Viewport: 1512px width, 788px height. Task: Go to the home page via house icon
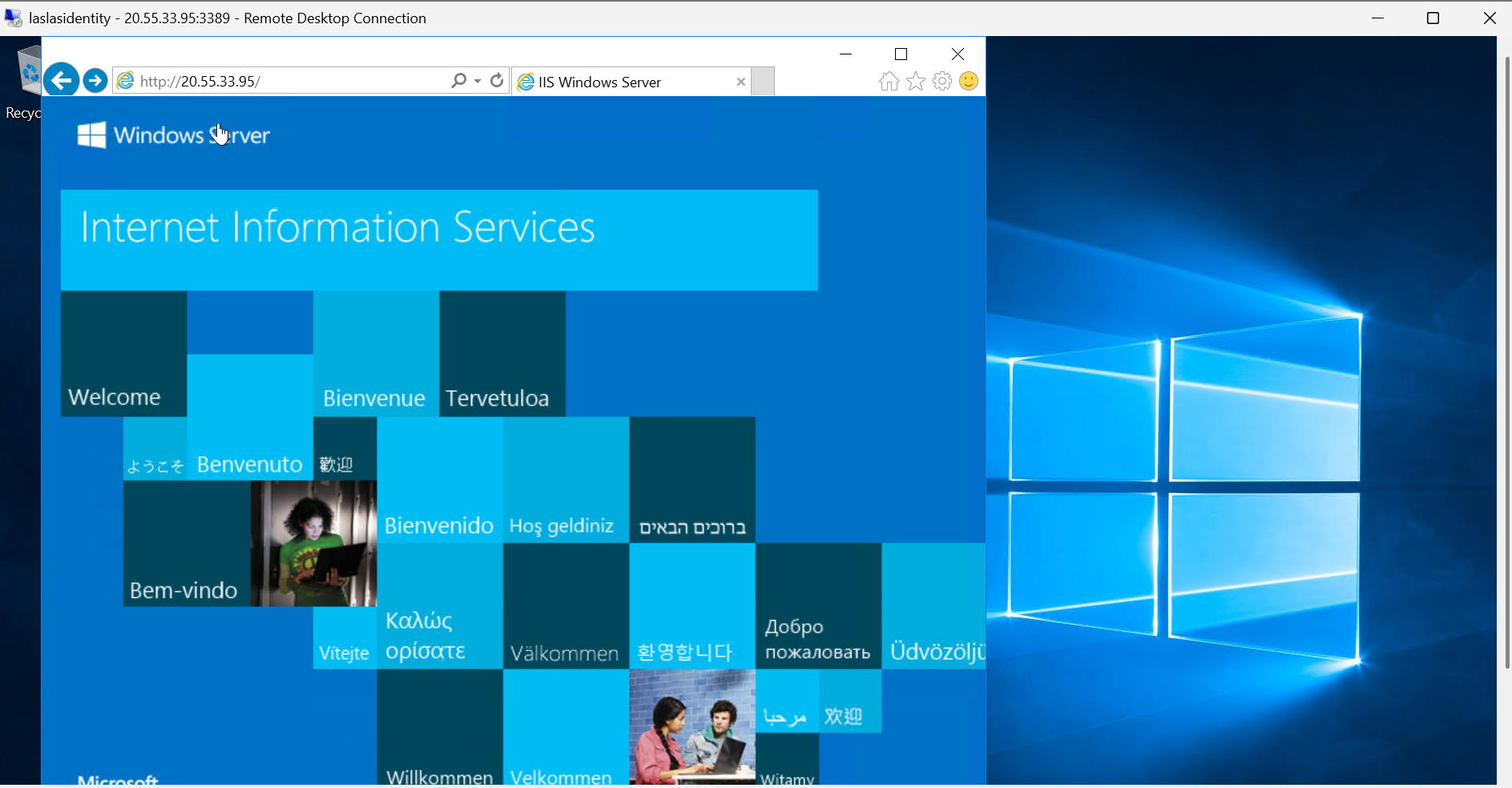(x=889, y=81)
